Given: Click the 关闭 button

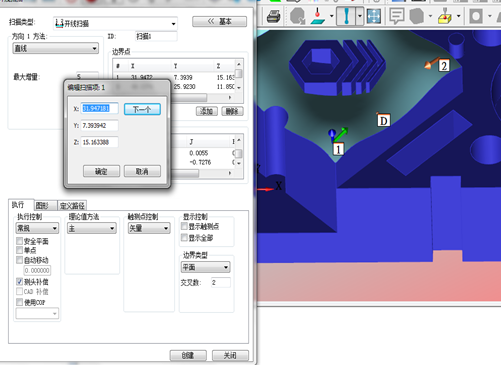Looking at the screenshot, I should 230,355.
